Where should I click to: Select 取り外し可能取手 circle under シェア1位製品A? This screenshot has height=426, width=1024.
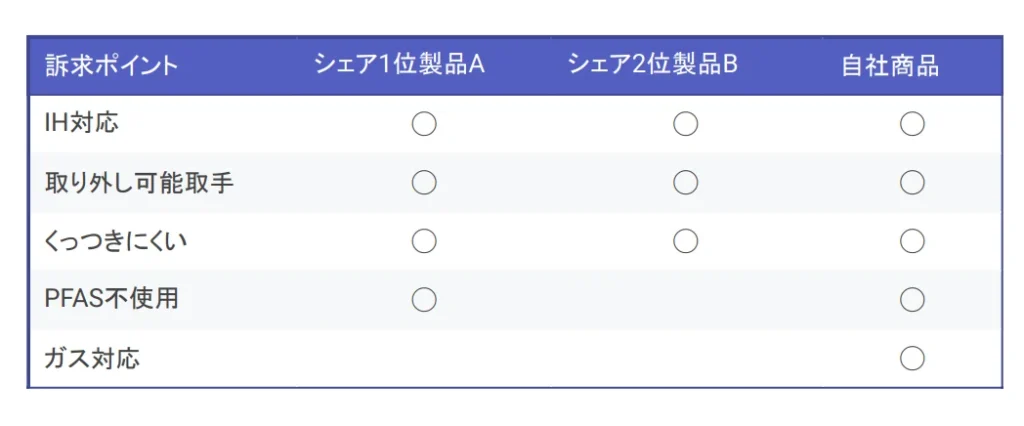click(x=424, y=183)
